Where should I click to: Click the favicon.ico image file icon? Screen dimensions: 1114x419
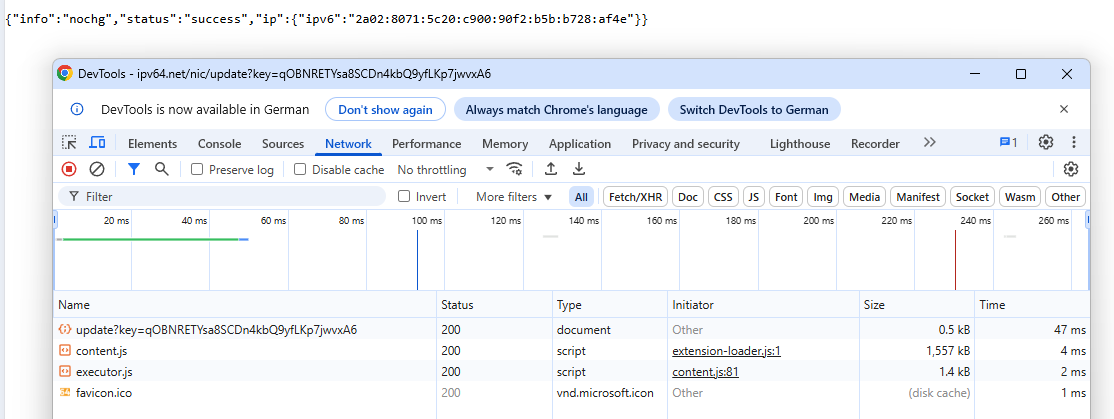65,392
